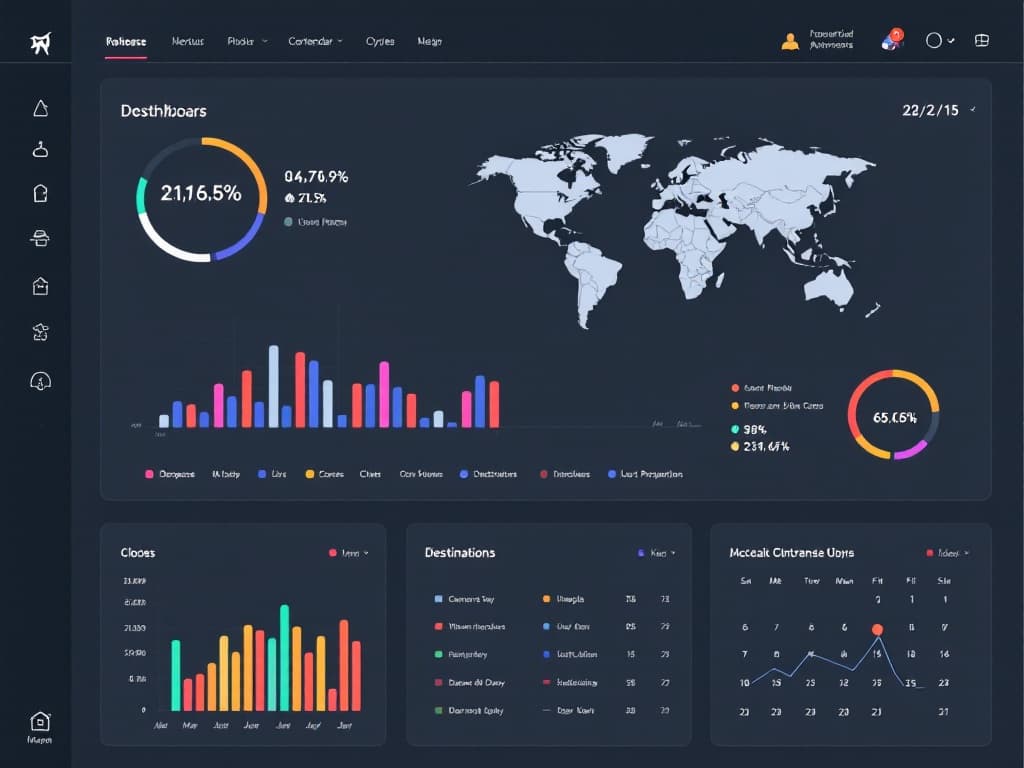Click the Desthboars panel title
This screenshot has height=768, width=1024.
(163, 111)
